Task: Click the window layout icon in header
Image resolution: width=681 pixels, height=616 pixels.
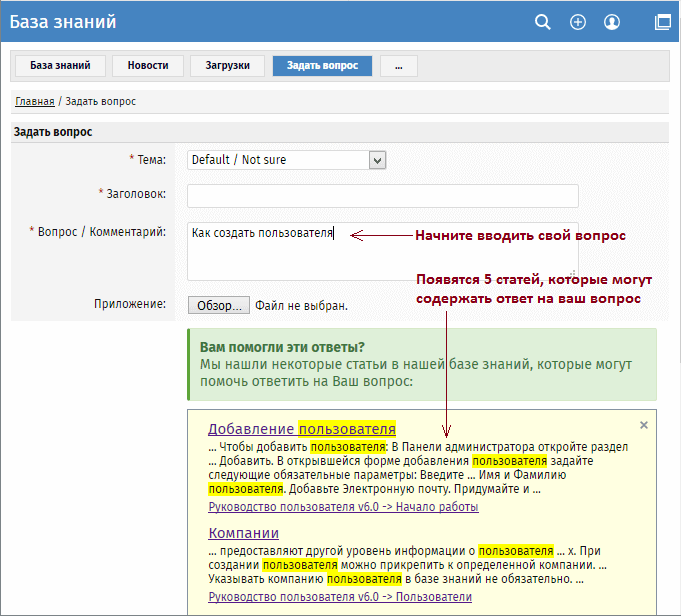Action: [x=662, y=22]
